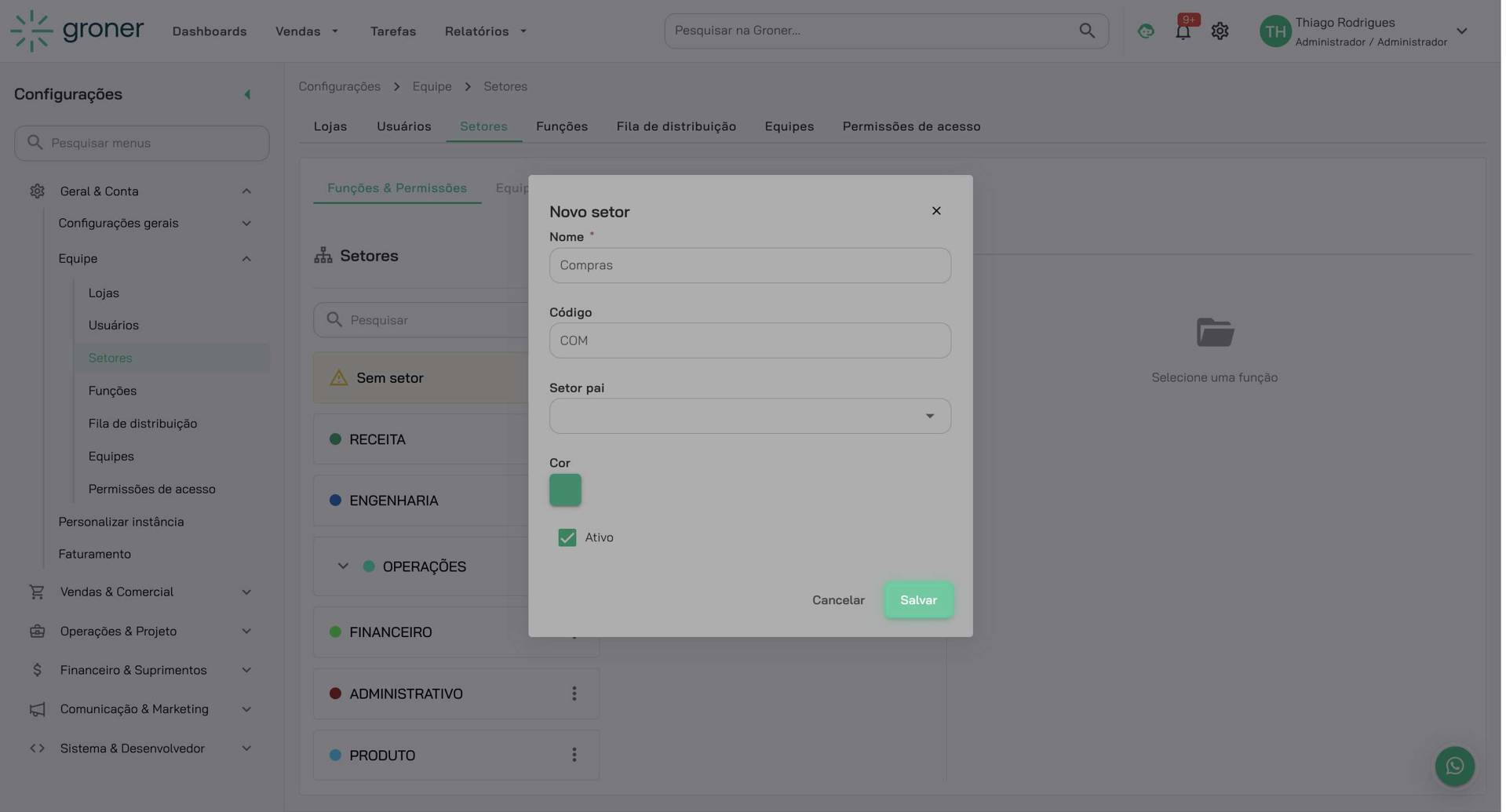Open PRODUTO sector three-dot menu
The width and height of the screenshot is (1506, 812).
(x=574, y=755)
